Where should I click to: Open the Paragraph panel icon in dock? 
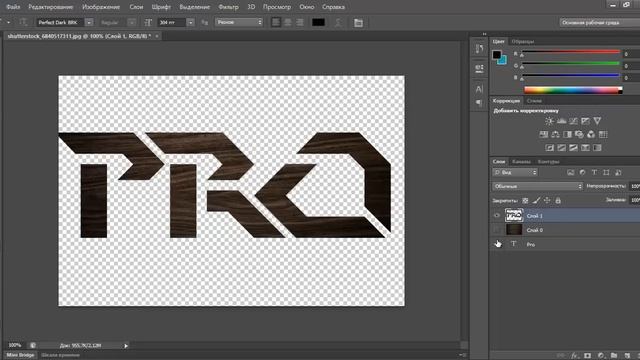(x=479, y=102)
